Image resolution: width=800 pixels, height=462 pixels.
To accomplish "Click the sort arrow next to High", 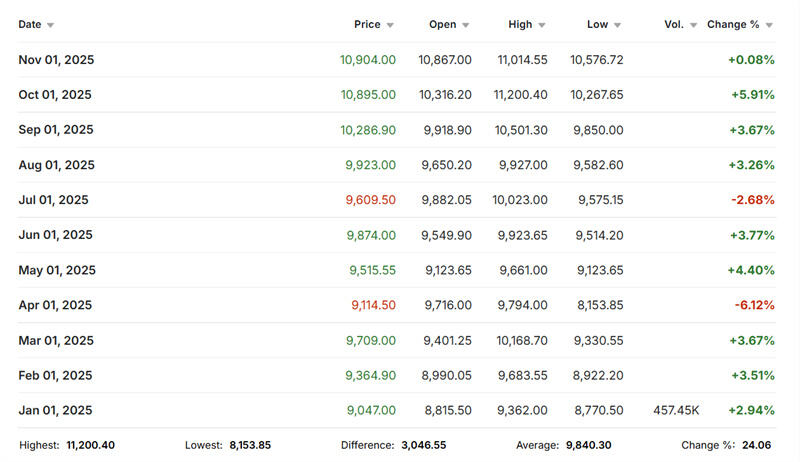I will (x=542, y=25).
